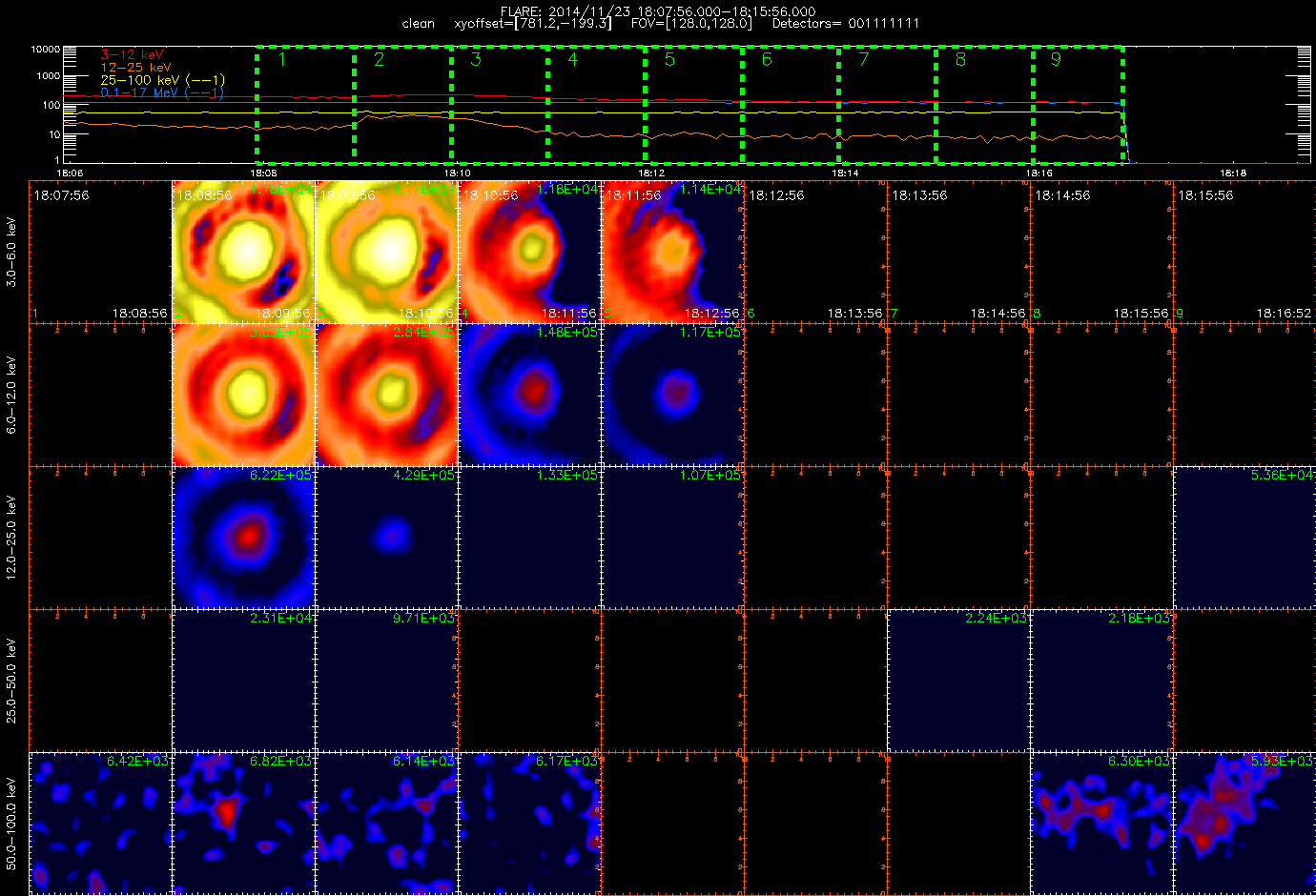Choose the 6.0-12.0 keV image with peak 1.17E+05

pos(672,394)
